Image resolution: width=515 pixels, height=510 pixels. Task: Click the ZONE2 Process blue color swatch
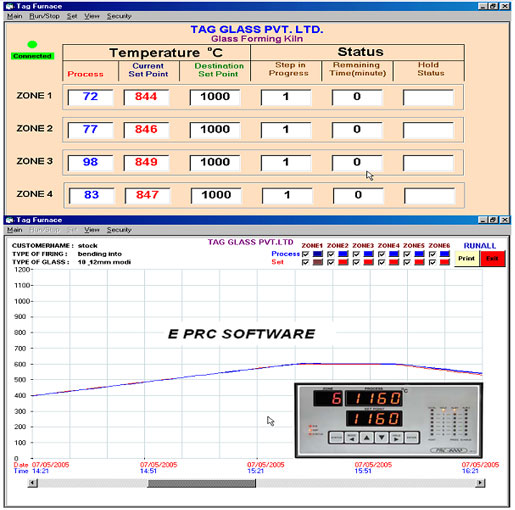(343, 254)
